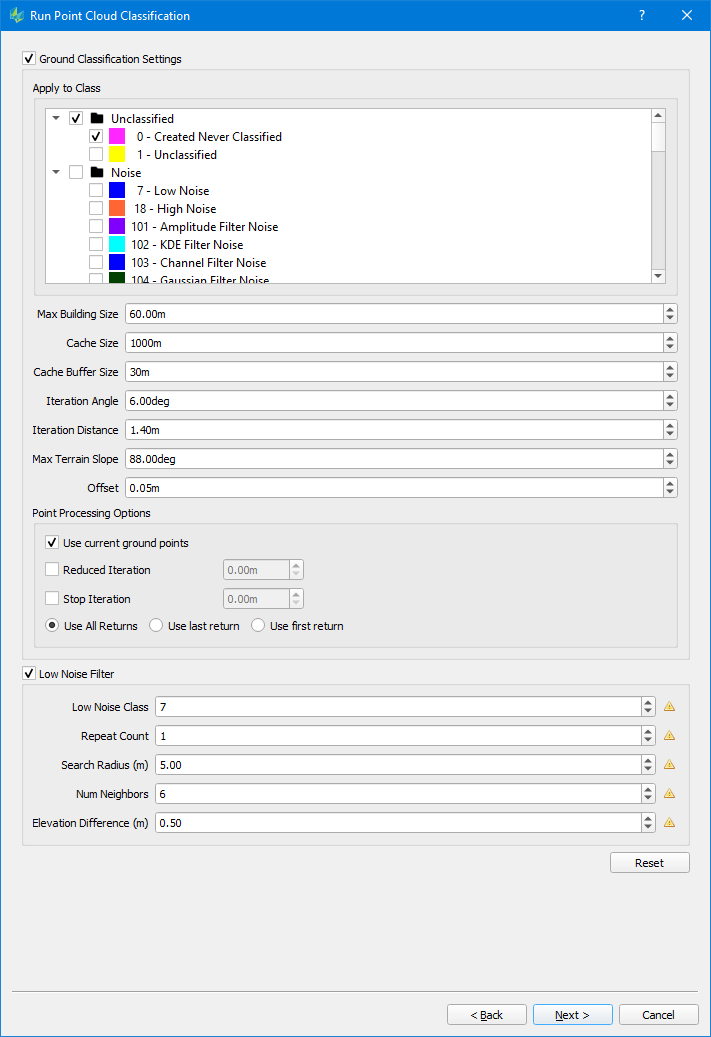Click warning icon beside Search Radius field
Image resolution: width=711 pixels, height=1037 pixels.
tap(670, 765)
